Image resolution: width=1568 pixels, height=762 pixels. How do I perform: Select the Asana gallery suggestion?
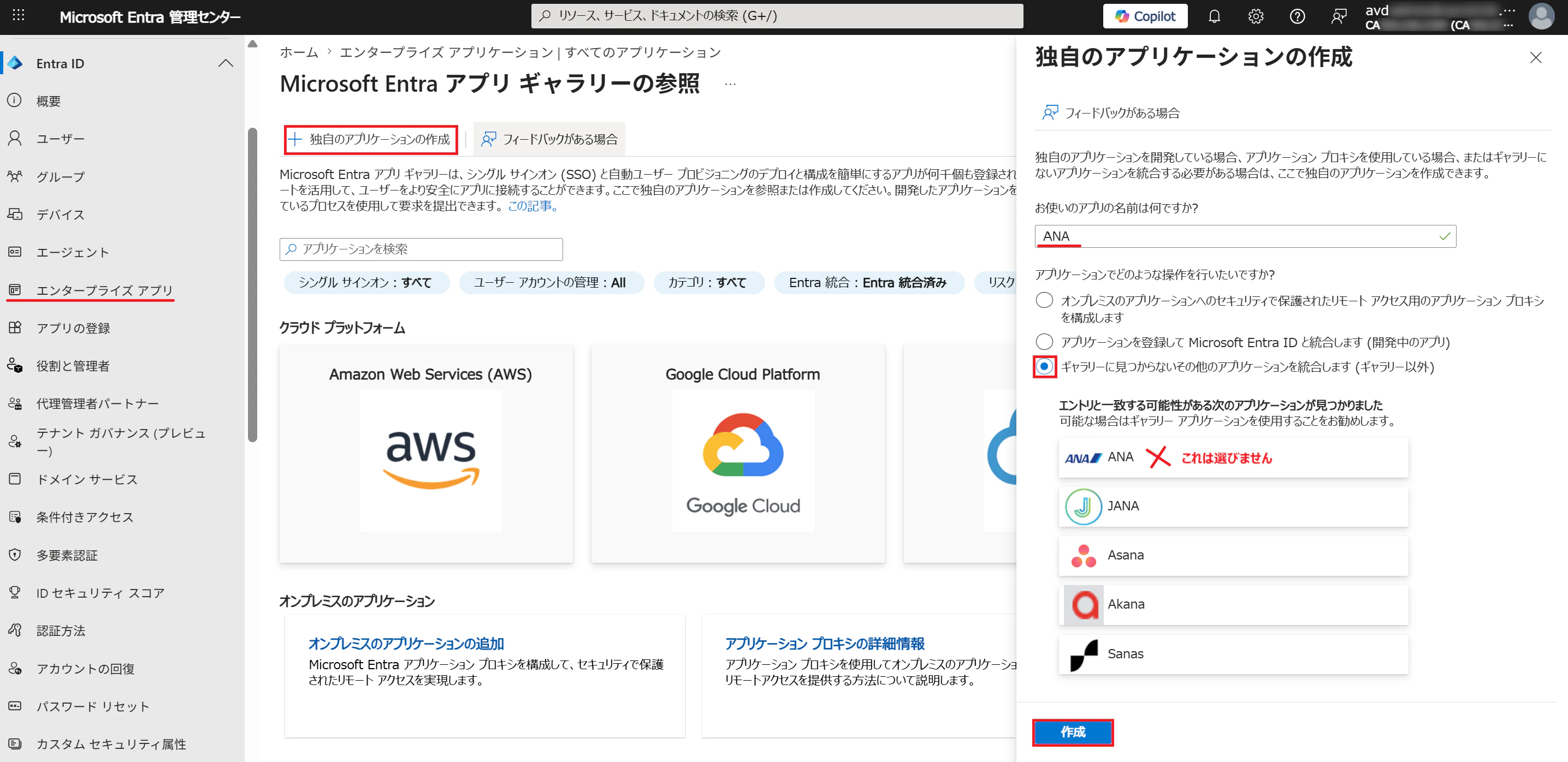[1233, 556]
